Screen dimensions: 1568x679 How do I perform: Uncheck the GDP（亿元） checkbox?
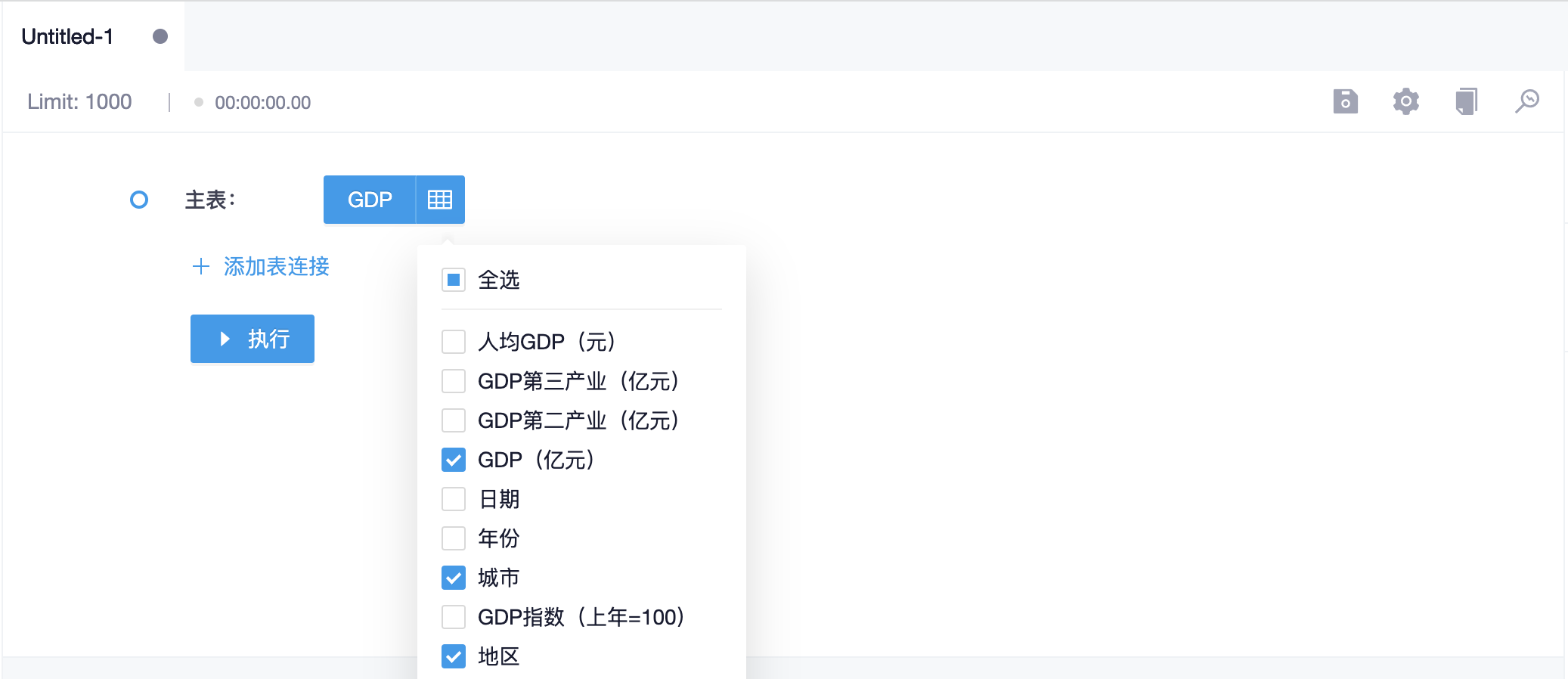[454, 460]
